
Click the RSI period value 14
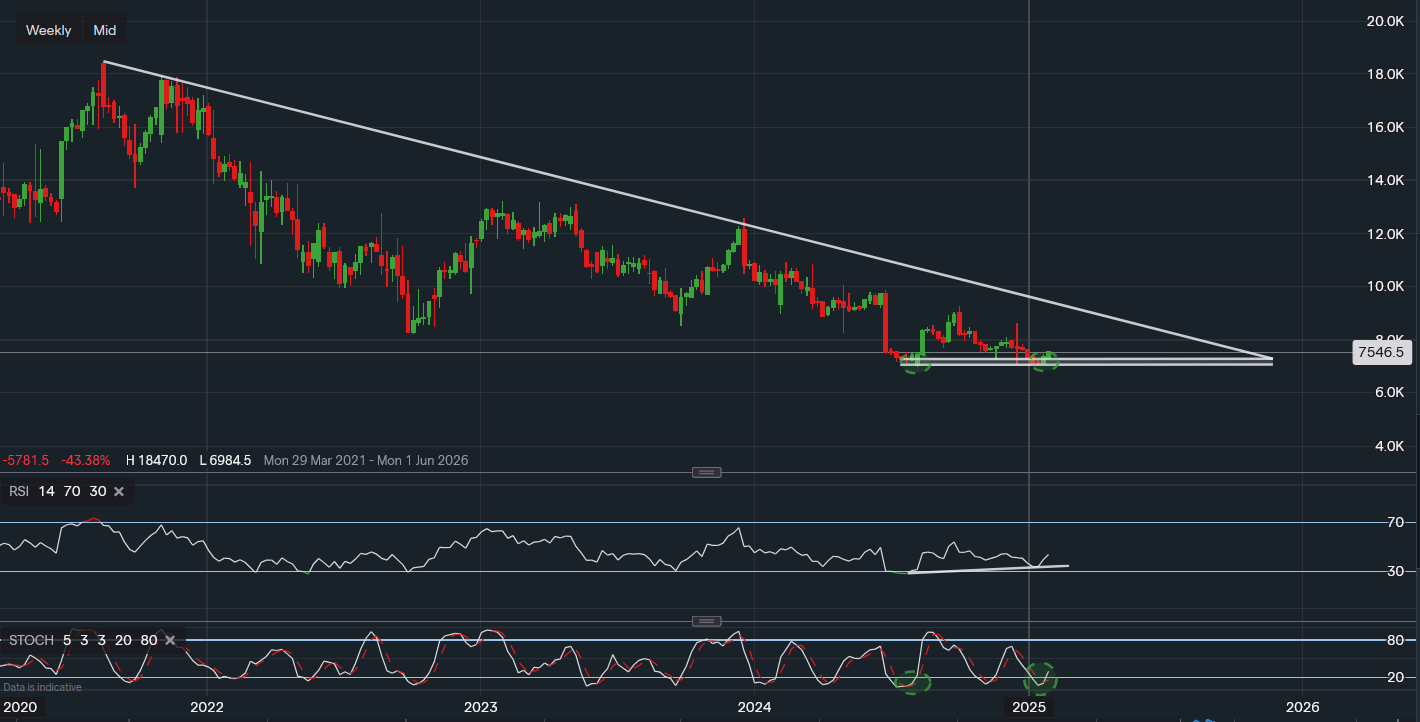point(46,492)
